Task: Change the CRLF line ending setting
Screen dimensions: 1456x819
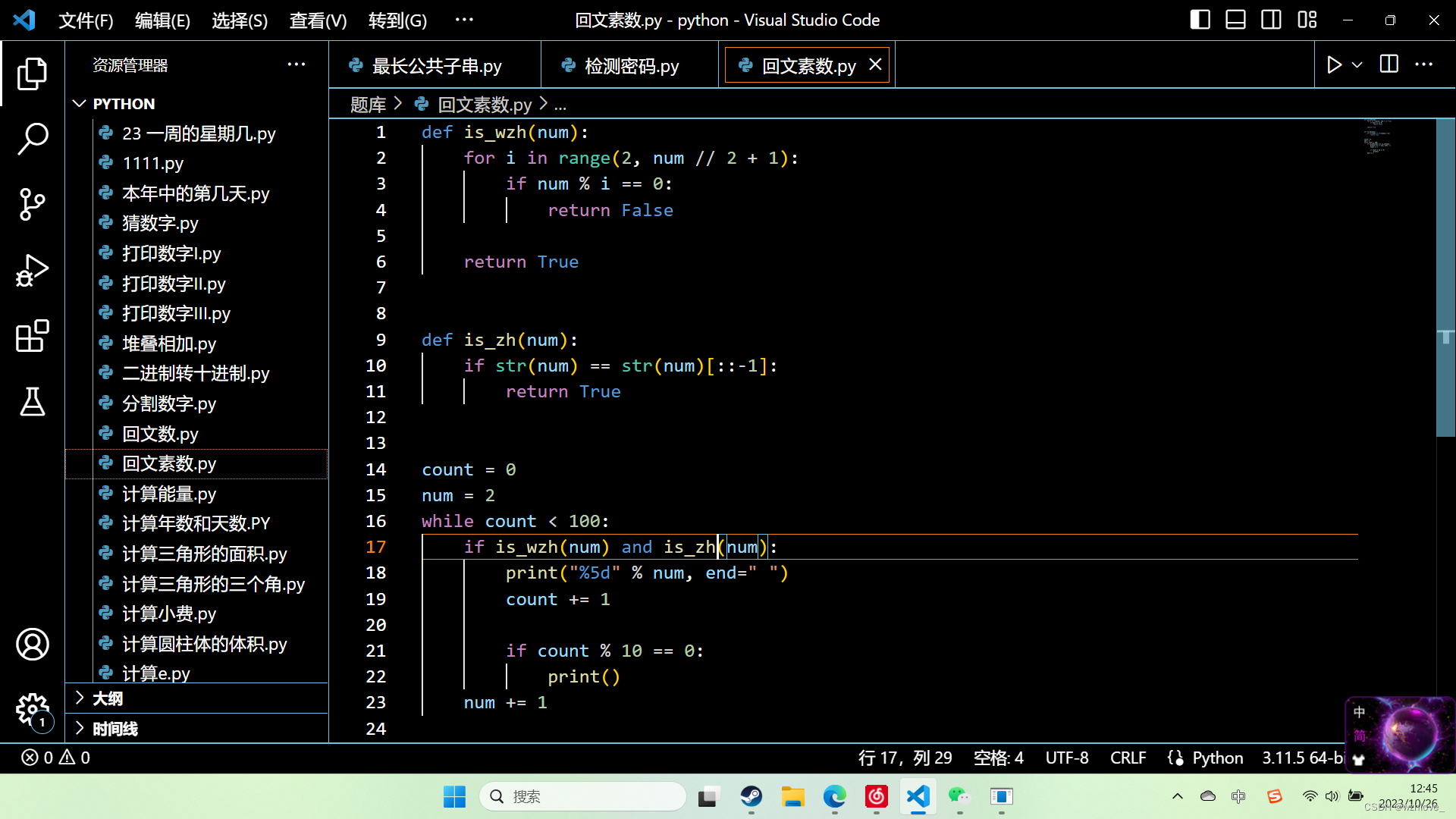Action: tap(1128, 758)
